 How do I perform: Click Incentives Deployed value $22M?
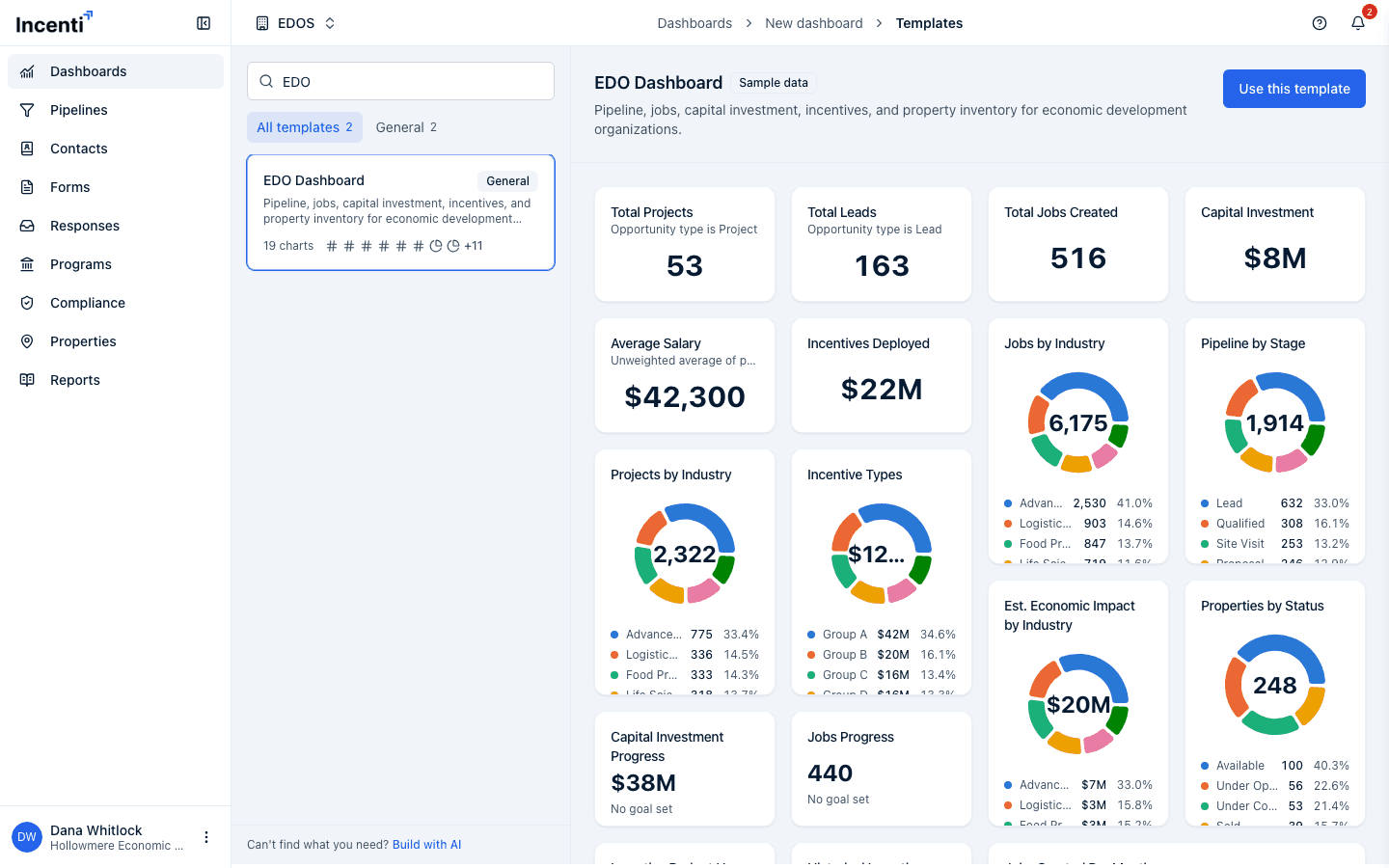click(882, 390)
